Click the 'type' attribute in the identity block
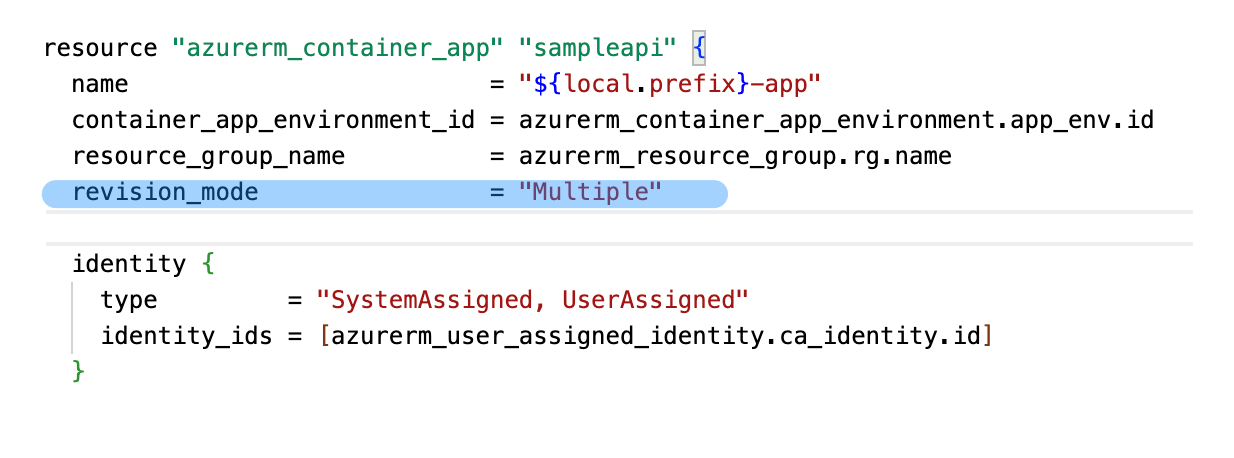Image resolution: width=1234 pixels, height=458 pixels. [x=129, y=301]
